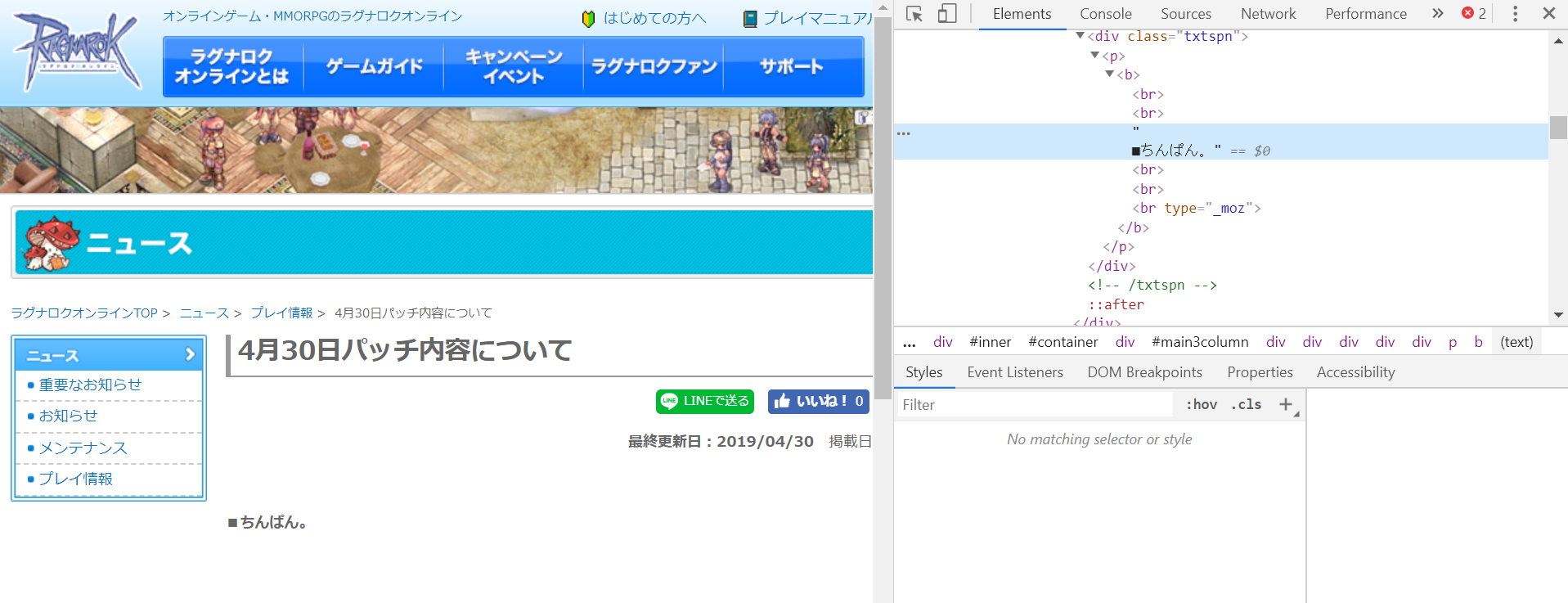The image size is (1568, 603).
Task: Click the Filter styles input field
Action: [x=1035, y=404]
